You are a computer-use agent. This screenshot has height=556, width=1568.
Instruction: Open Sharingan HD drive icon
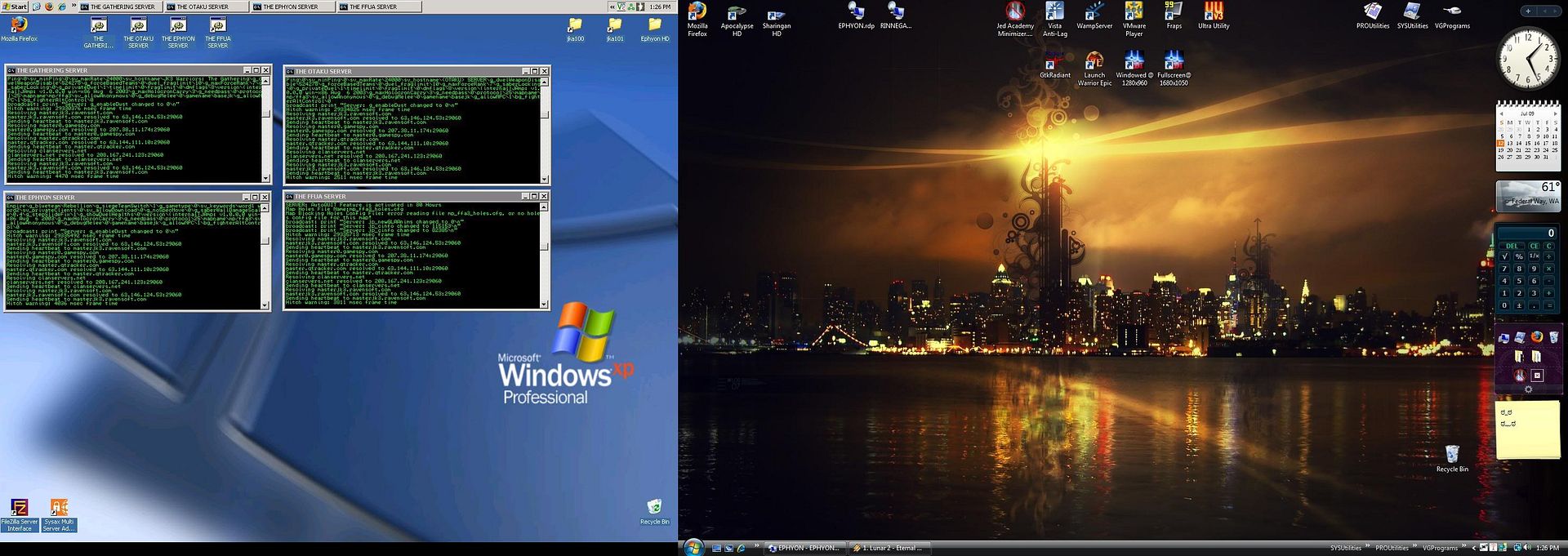776,20
